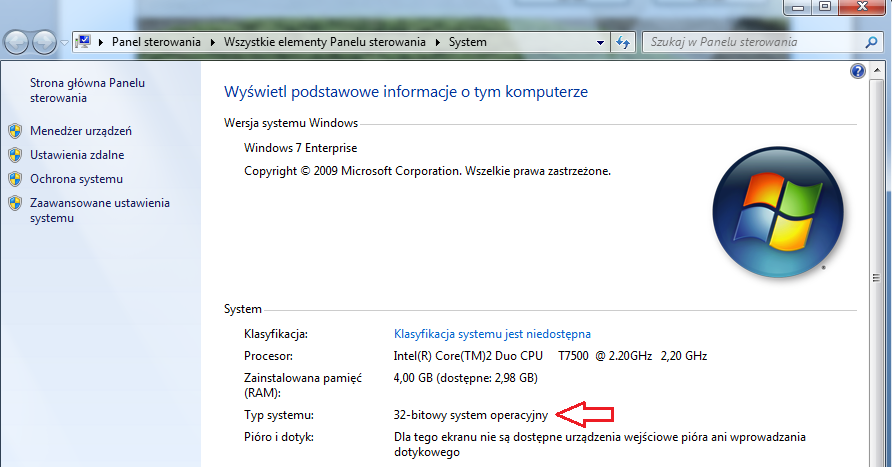Maximize the System window

[825, 7]
